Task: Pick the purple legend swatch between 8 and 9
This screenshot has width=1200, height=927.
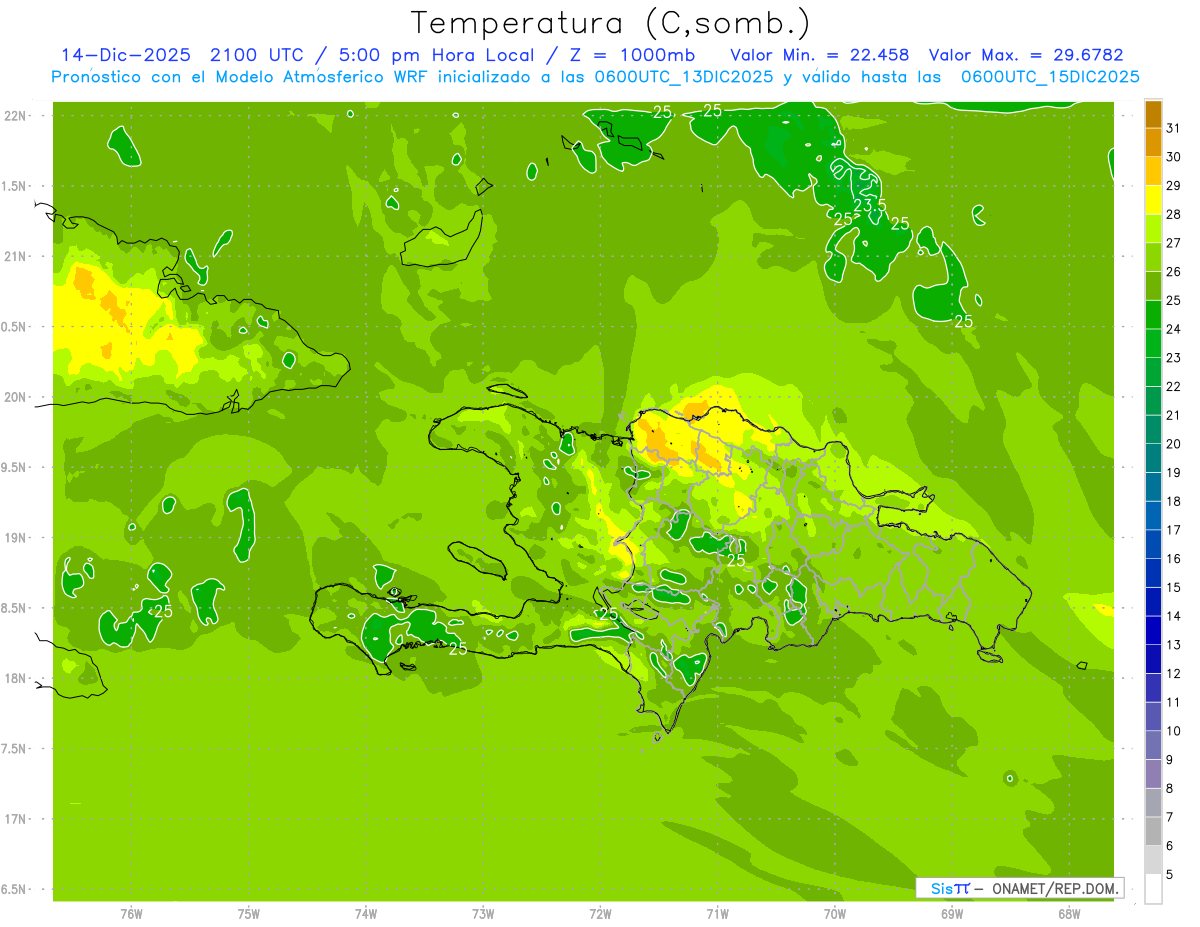Action: 1153,774
